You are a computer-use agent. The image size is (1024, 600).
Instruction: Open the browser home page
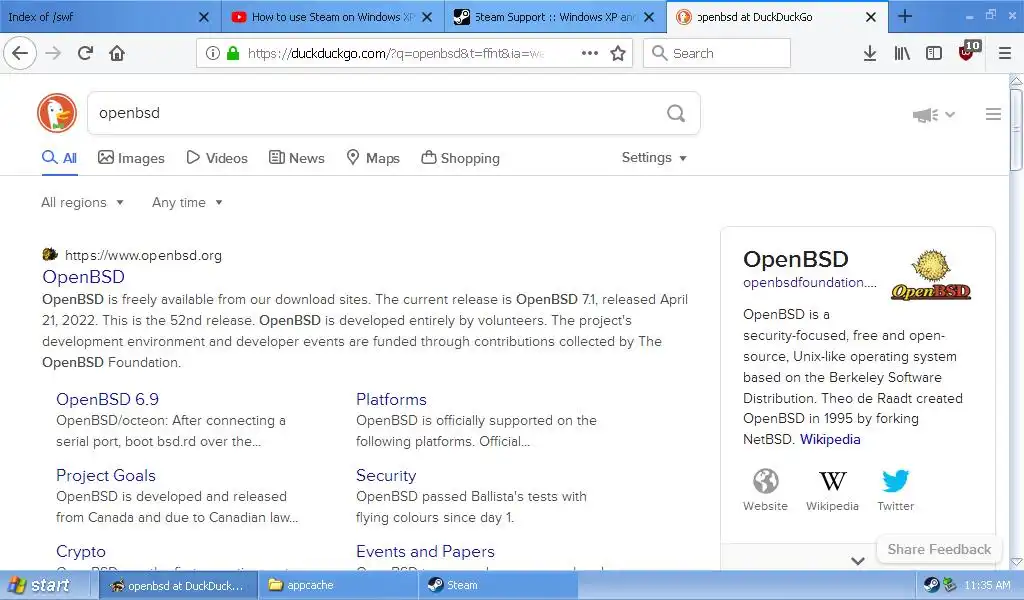(117, 53)
